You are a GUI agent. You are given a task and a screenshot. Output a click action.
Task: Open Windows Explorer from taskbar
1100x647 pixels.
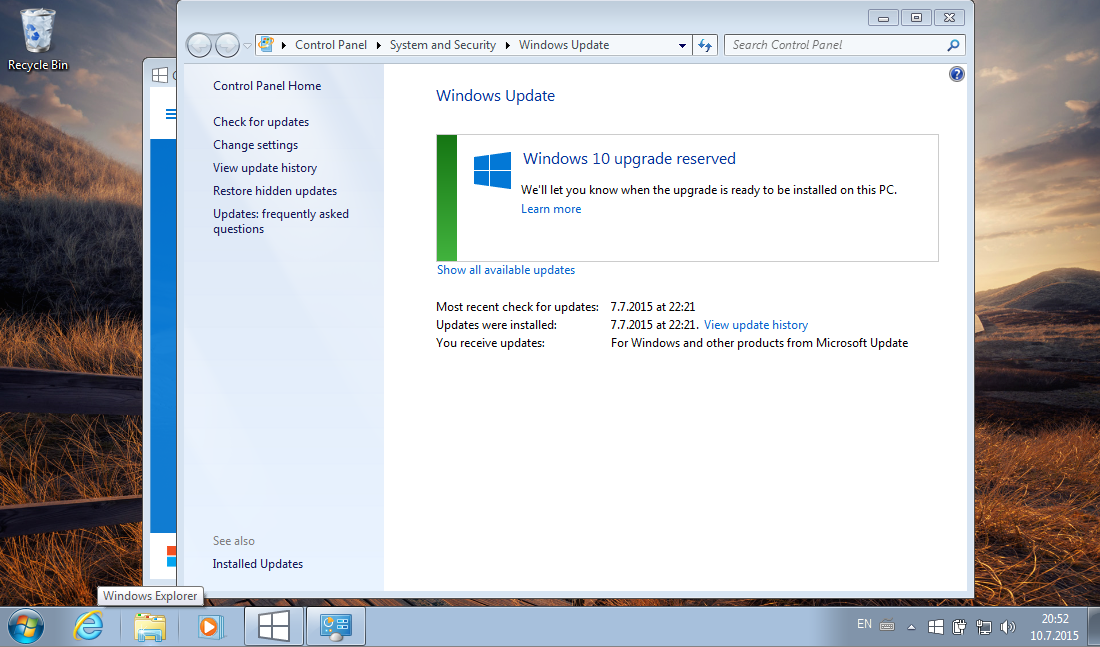149,626
